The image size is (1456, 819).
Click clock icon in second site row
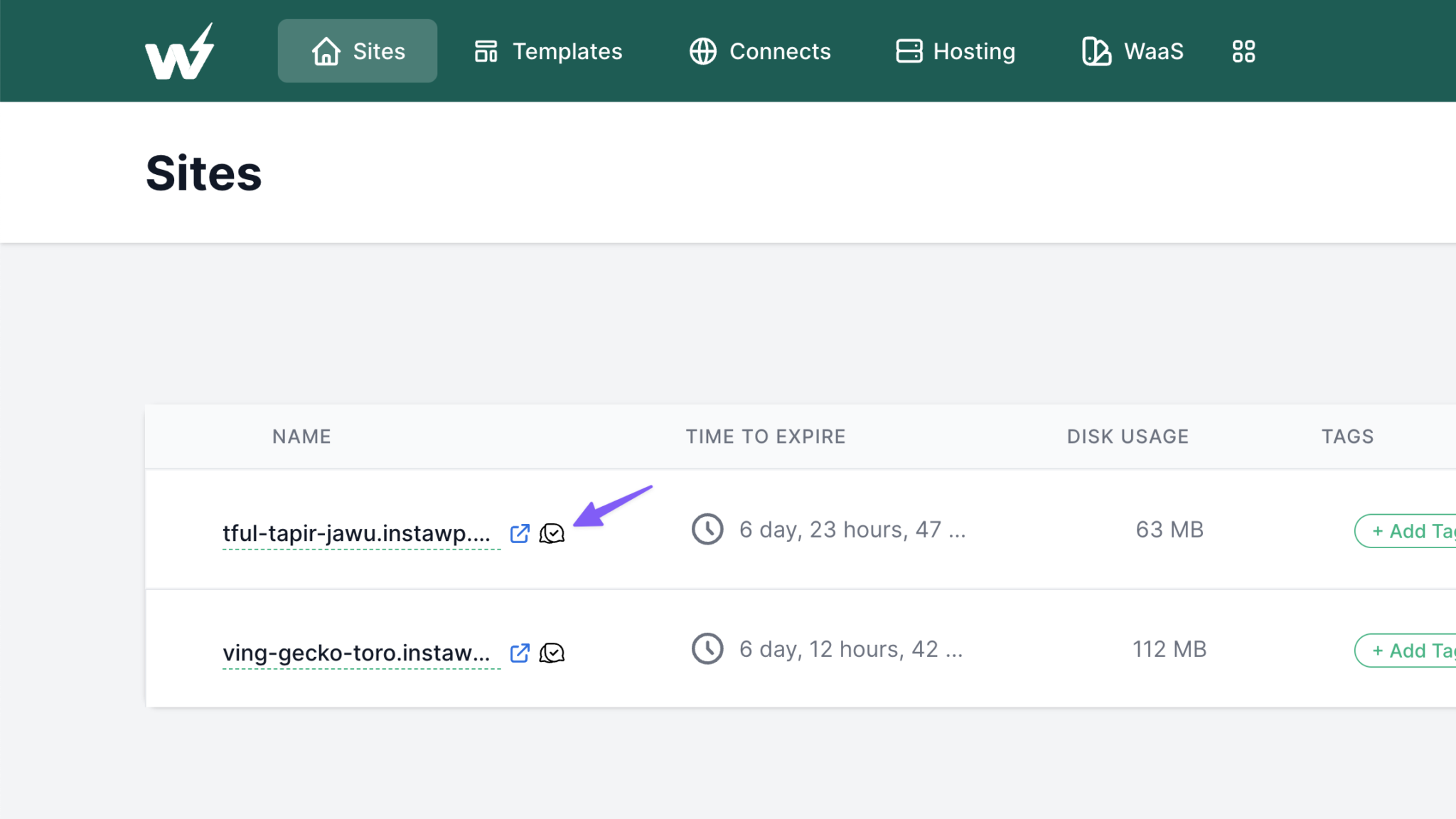pos(707,649)
